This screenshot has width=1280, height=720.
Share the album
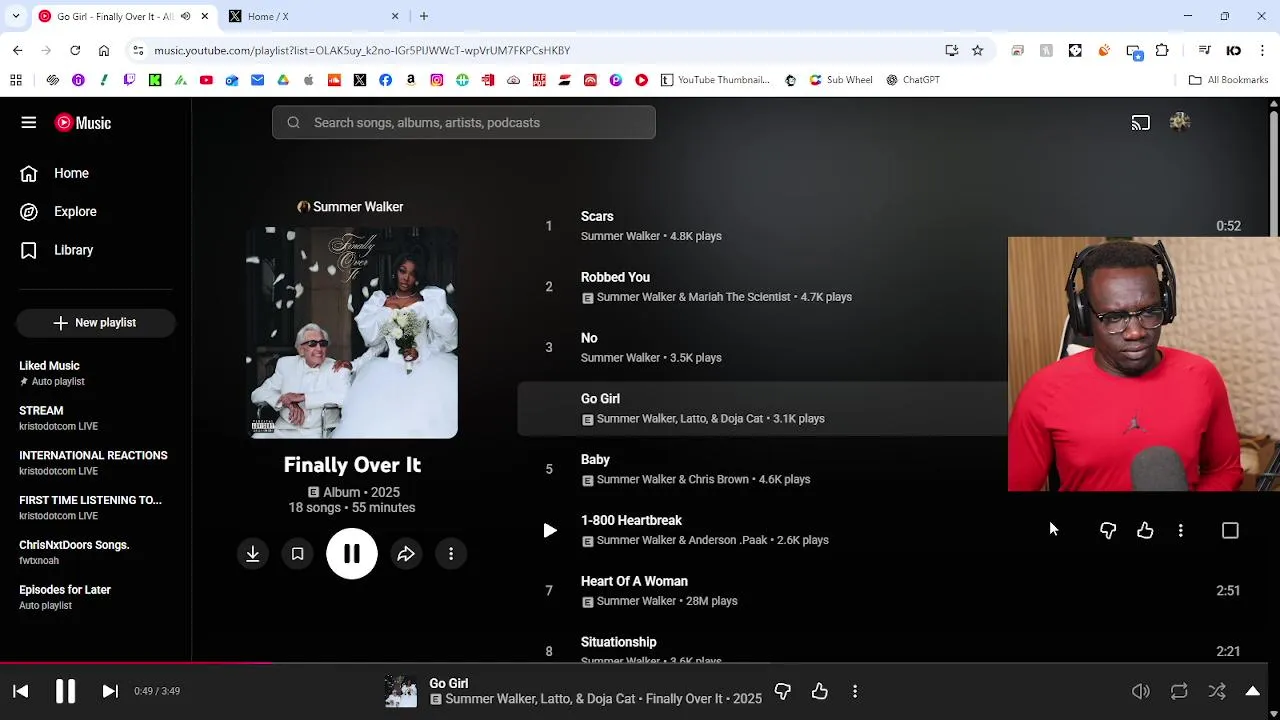406,554
